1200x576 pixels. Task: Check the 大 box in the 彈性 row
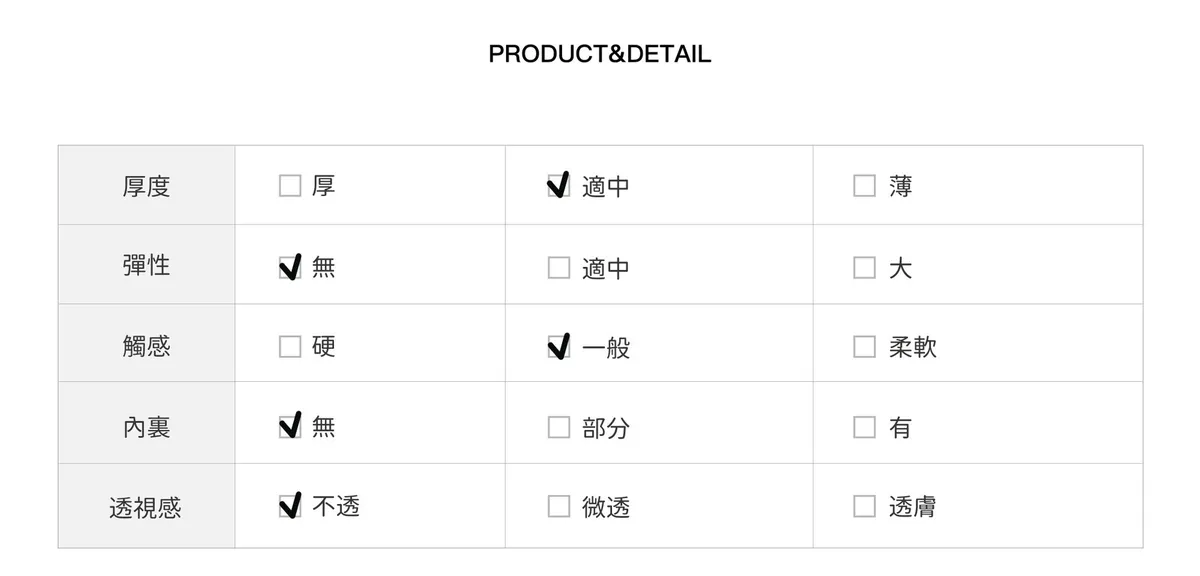pyautogui.click(x=864, y=267)
